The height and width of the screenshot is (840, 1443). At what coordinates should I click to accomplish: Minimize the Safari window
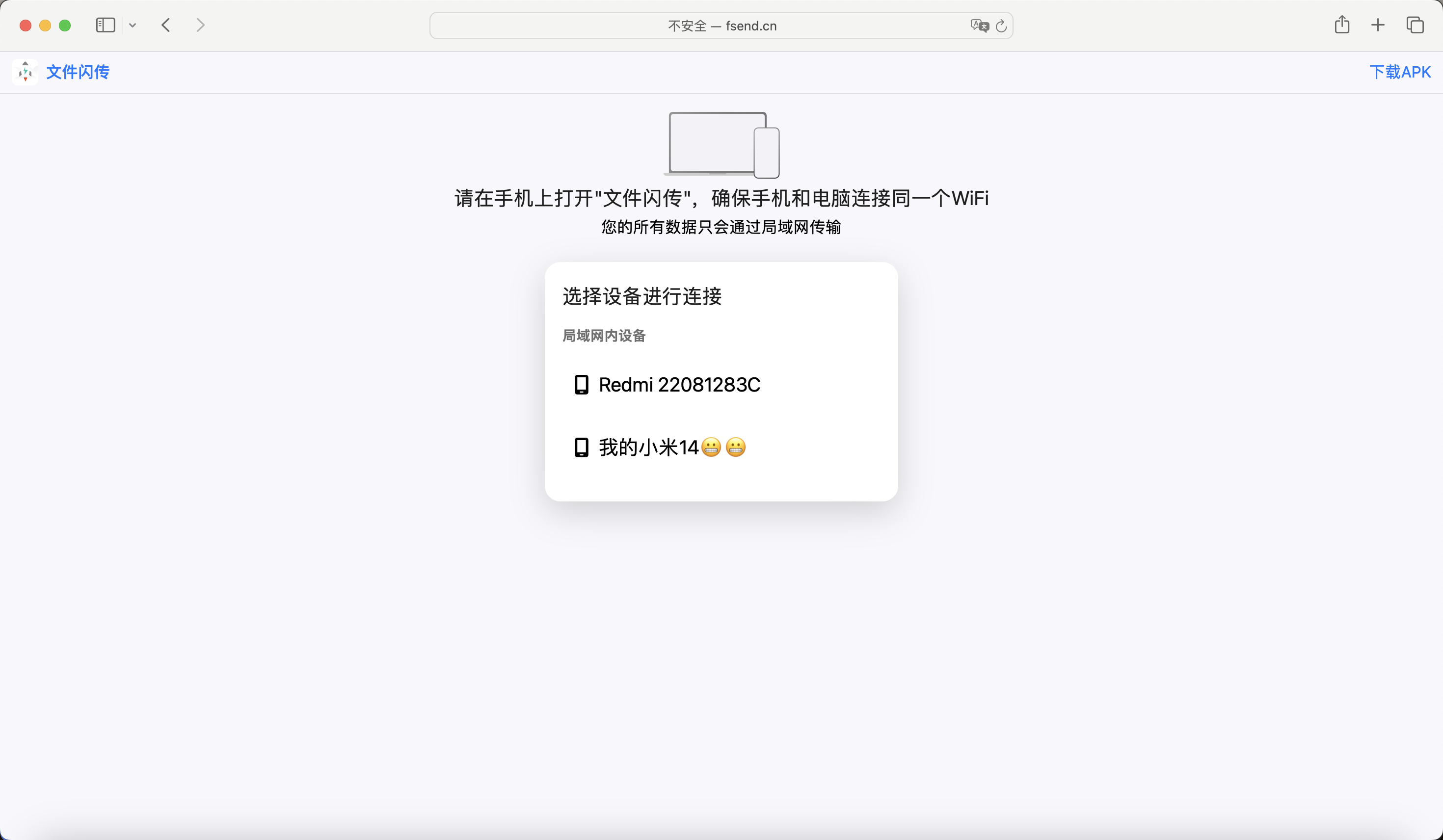tap(45, 25)
